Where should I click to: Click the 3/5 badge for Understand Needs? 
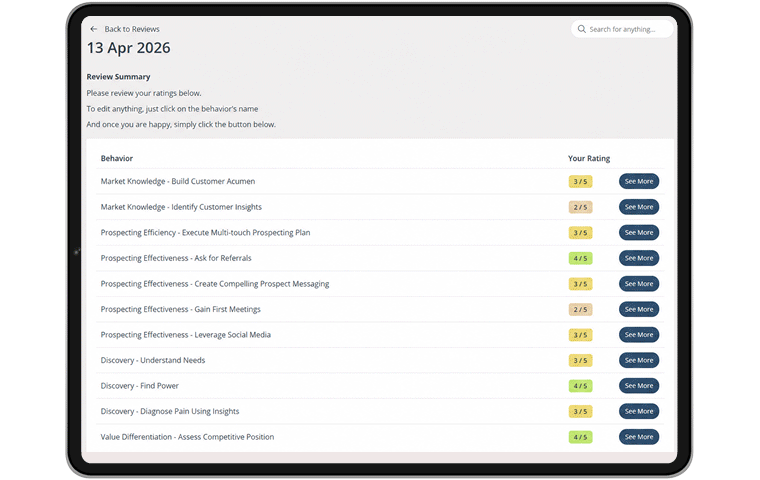(x=580, y=360)
